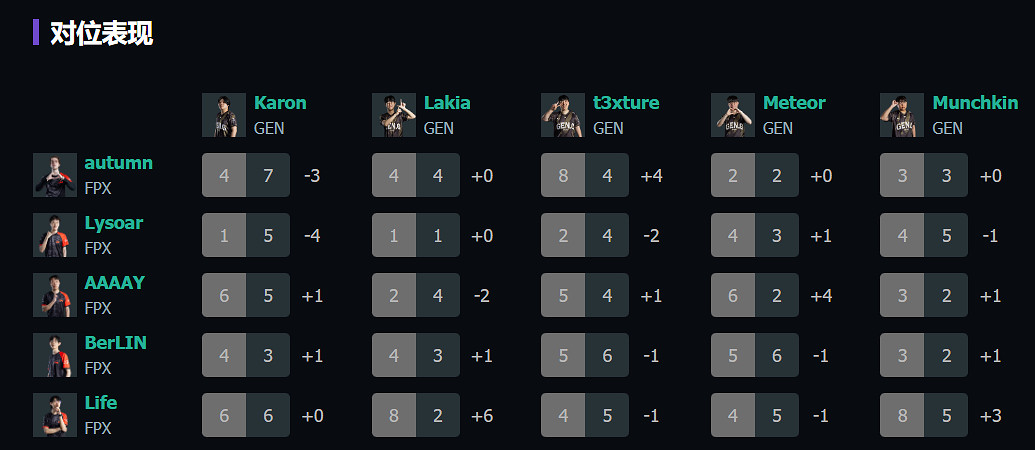Click Lakia's player portrait

coord(393,115)
